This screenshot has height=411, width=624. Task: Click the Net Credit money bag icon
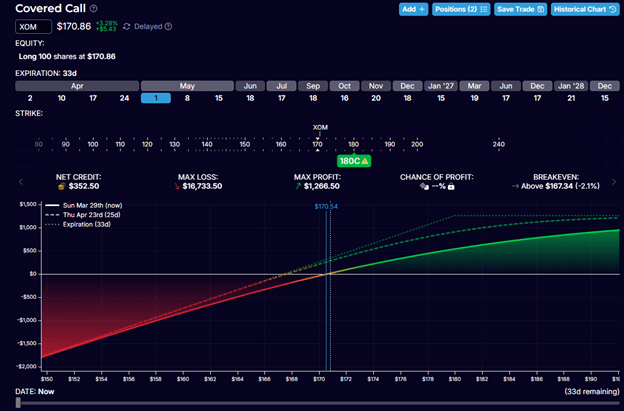pos(61,186)
